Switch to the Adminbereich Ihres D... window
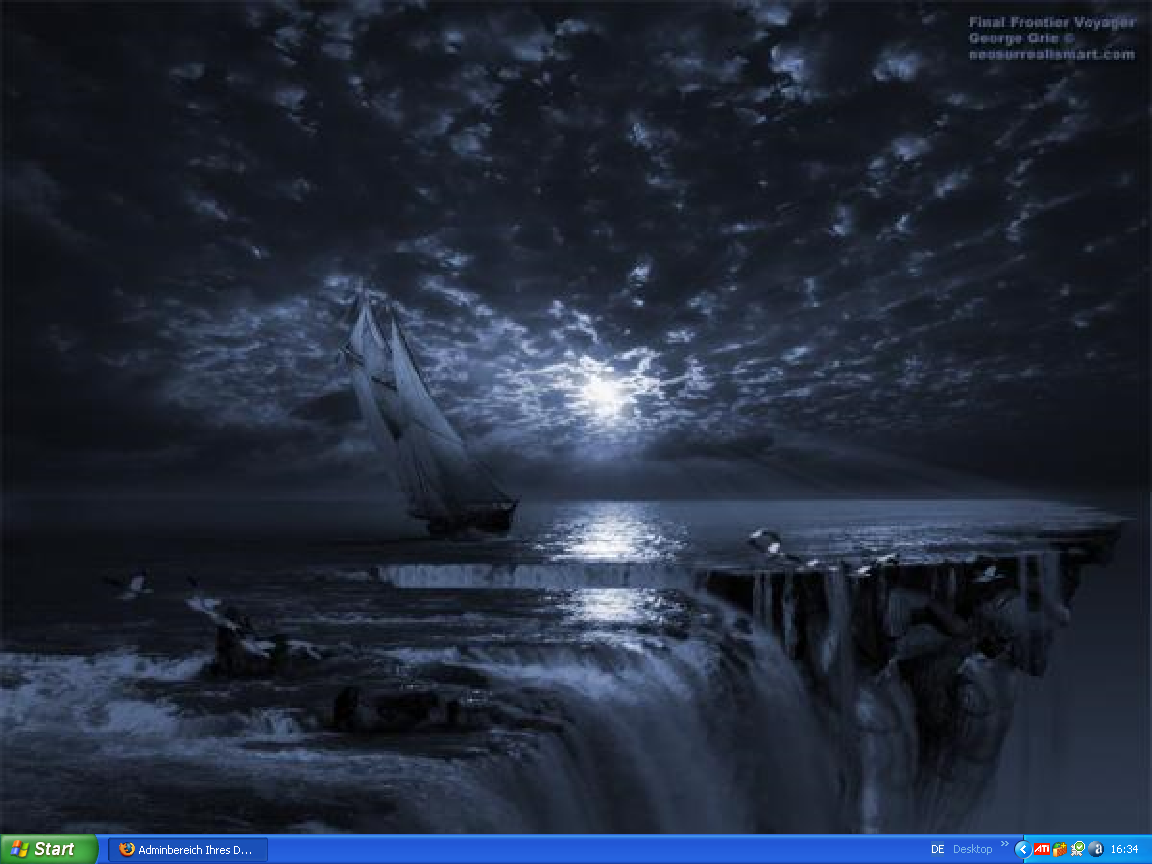This screenshot has width=1152, height=864. tap(188, 849)
